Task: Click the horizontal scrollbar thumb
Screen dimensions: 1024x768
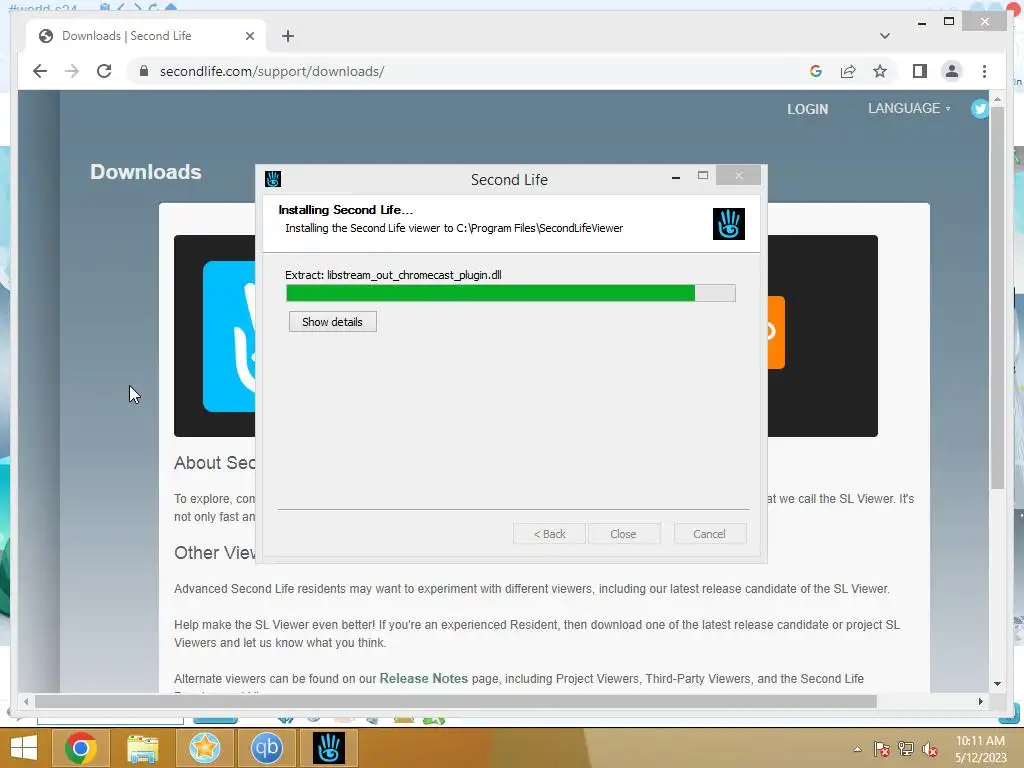Action: pyautogui.click(x=455, y=701)
